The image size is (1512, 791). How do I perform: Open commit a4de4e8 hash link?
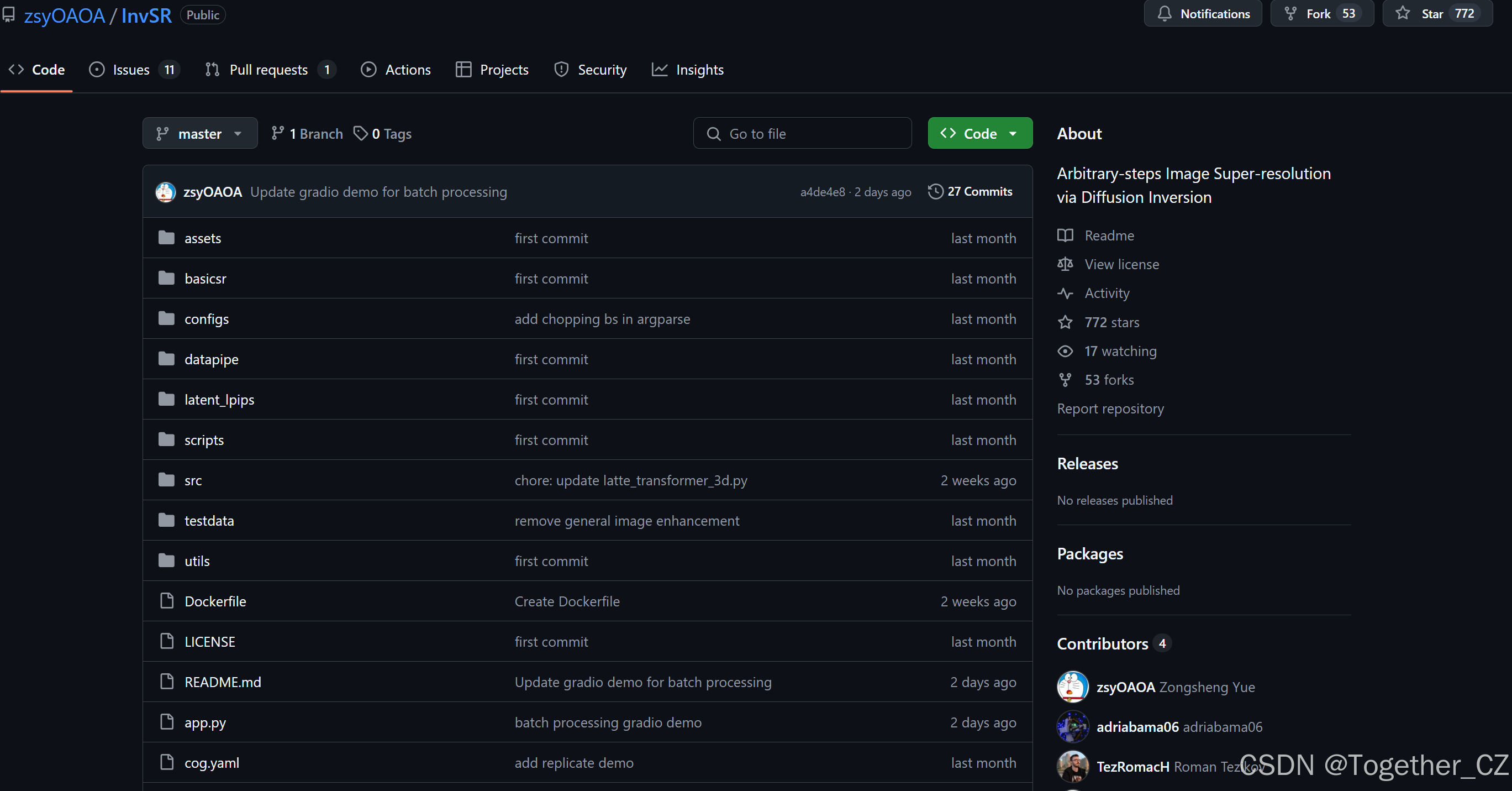click(x=822, y=192)
